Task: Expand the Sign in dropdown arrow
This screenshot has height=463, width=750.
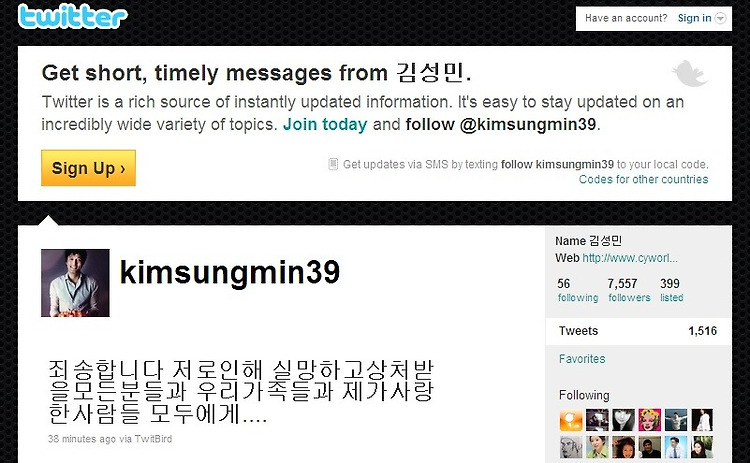Action: click(720, 18)
